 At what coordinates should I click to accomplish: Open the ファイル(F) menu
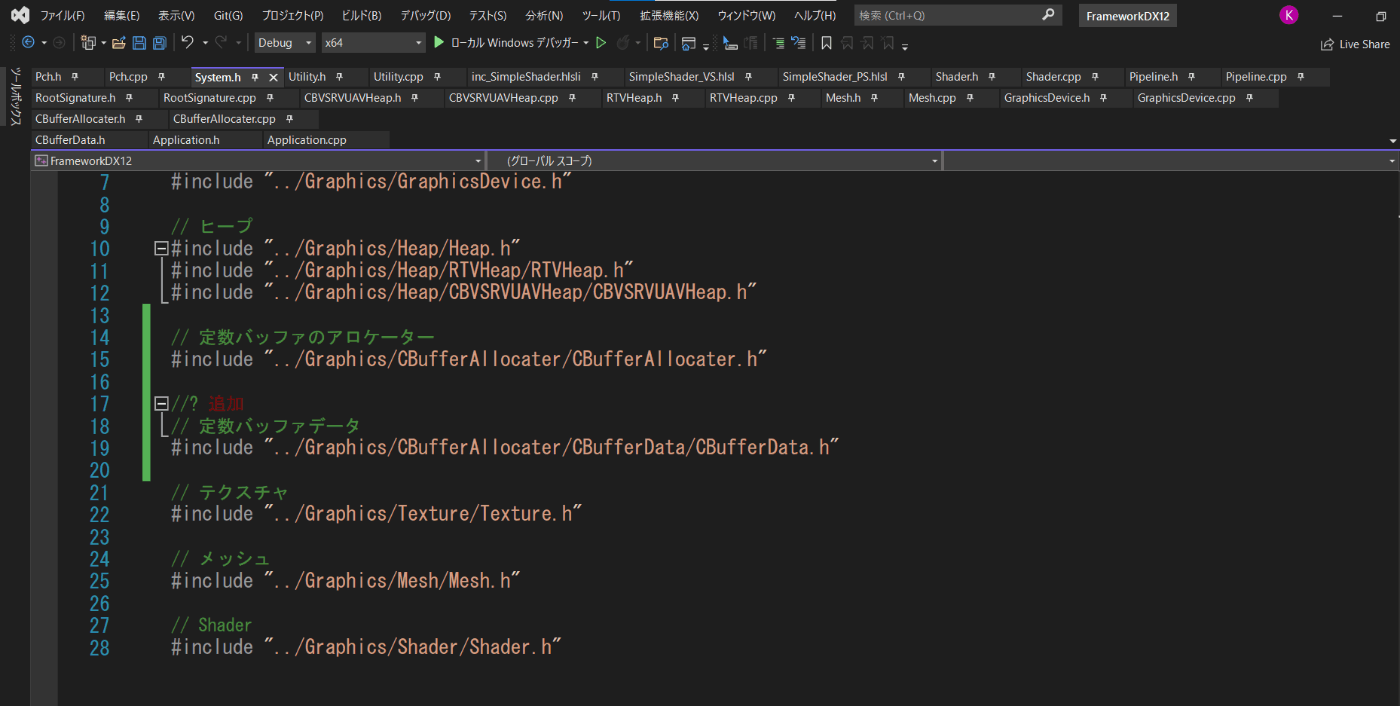[62, 15]
